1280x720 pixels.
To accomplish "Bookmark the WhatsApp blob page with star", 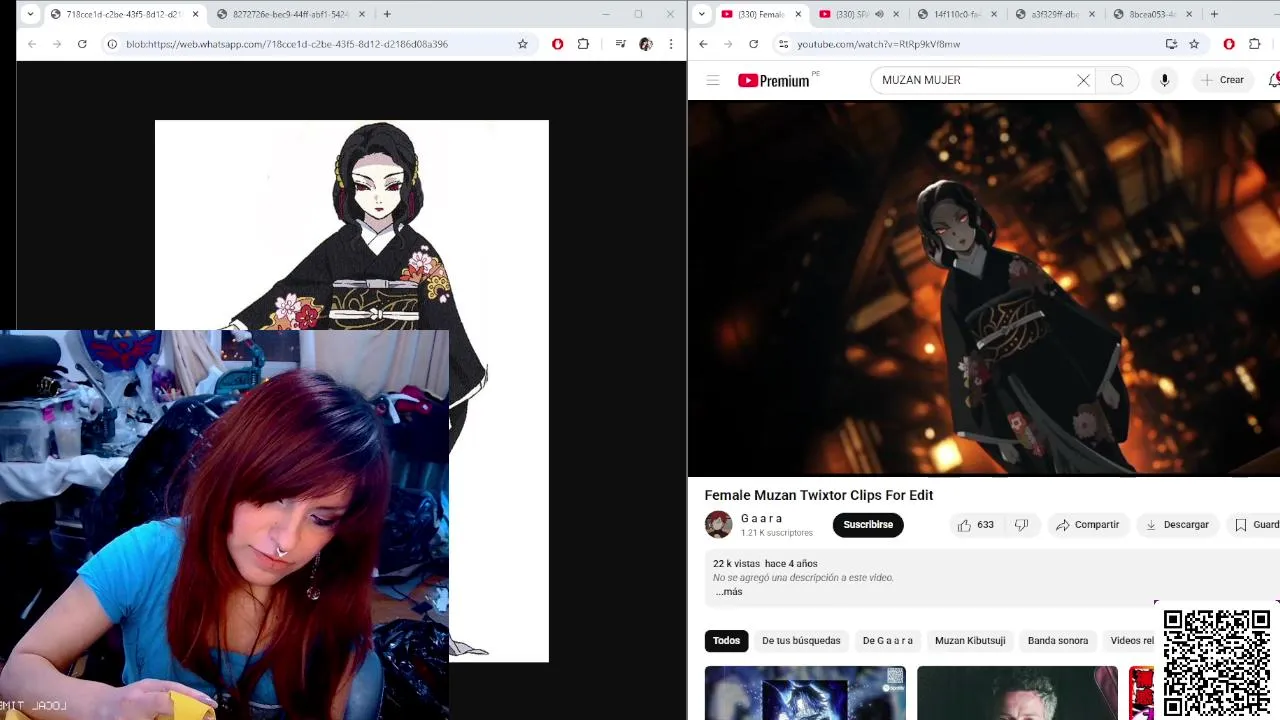I will pos(522,44).
